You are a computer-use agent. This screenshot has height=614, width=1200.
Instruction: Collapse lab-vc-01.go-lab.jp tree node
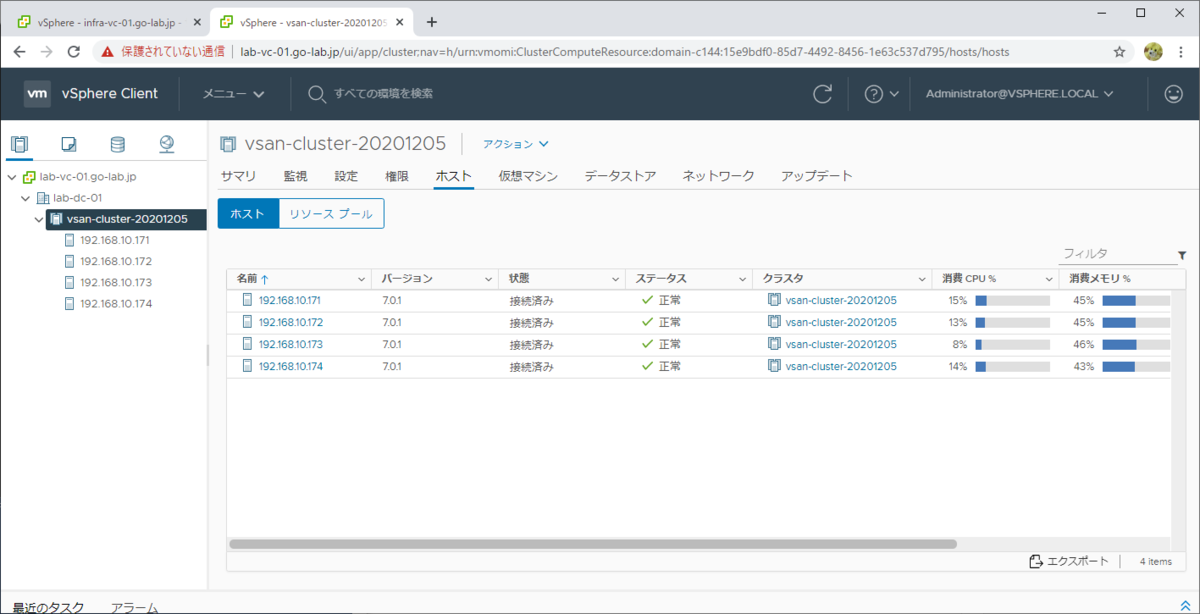[x=11, y=177]
